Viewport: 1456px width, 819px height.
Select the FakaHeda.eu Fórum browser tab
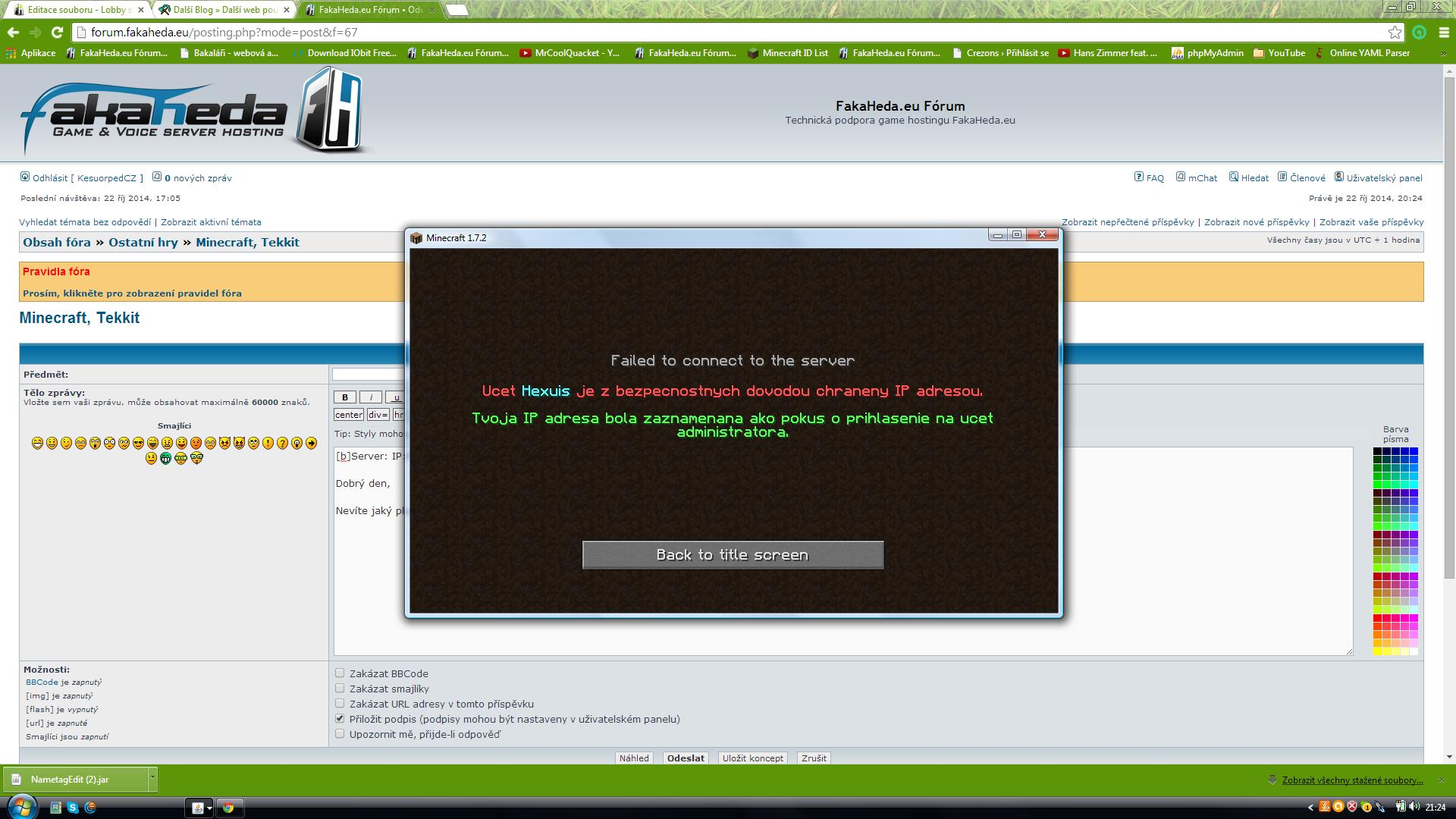pyautogui.click(x=368, y=10)
